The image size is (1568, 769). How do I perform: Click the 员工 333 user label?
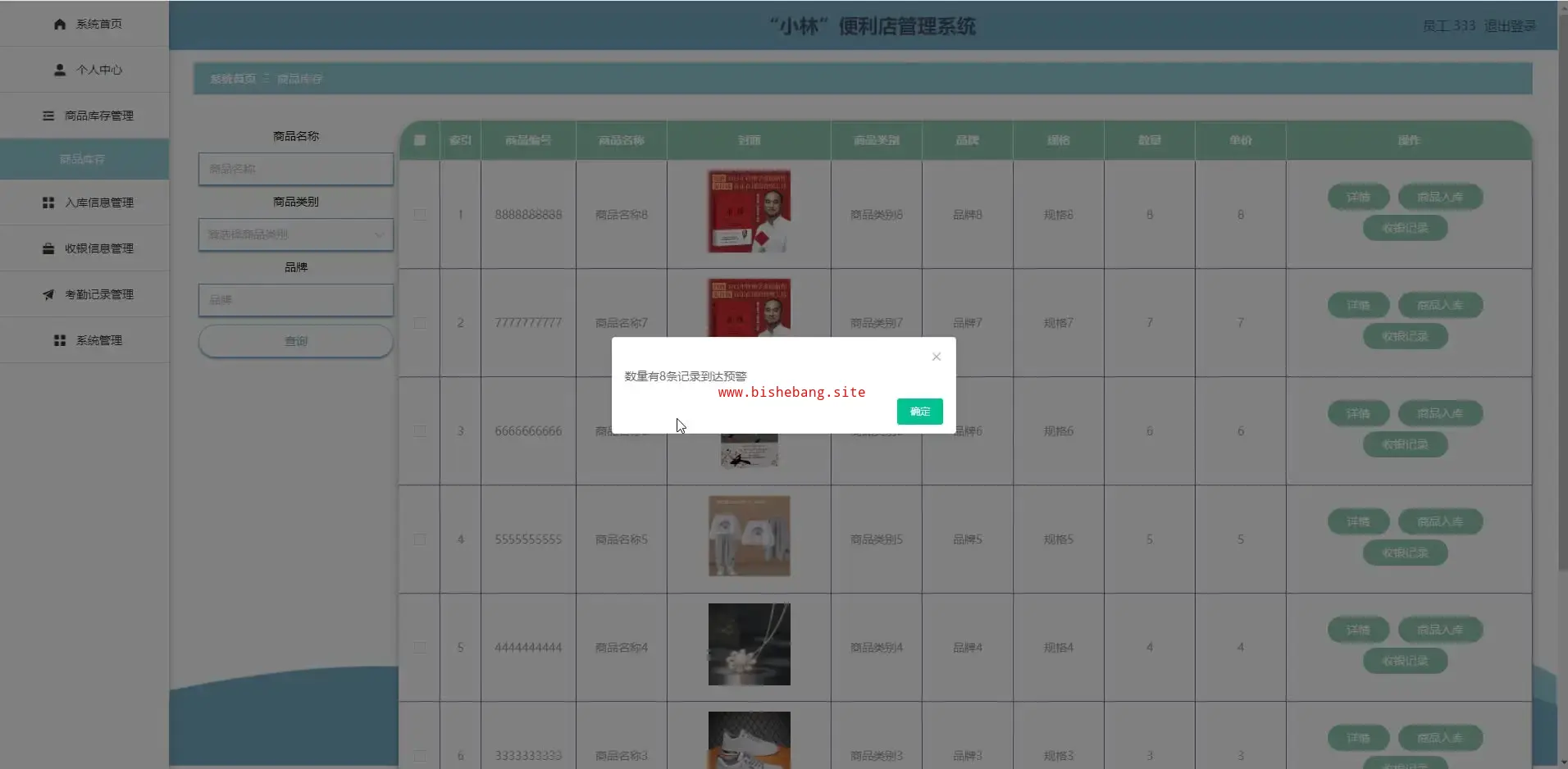[1449, 26]
